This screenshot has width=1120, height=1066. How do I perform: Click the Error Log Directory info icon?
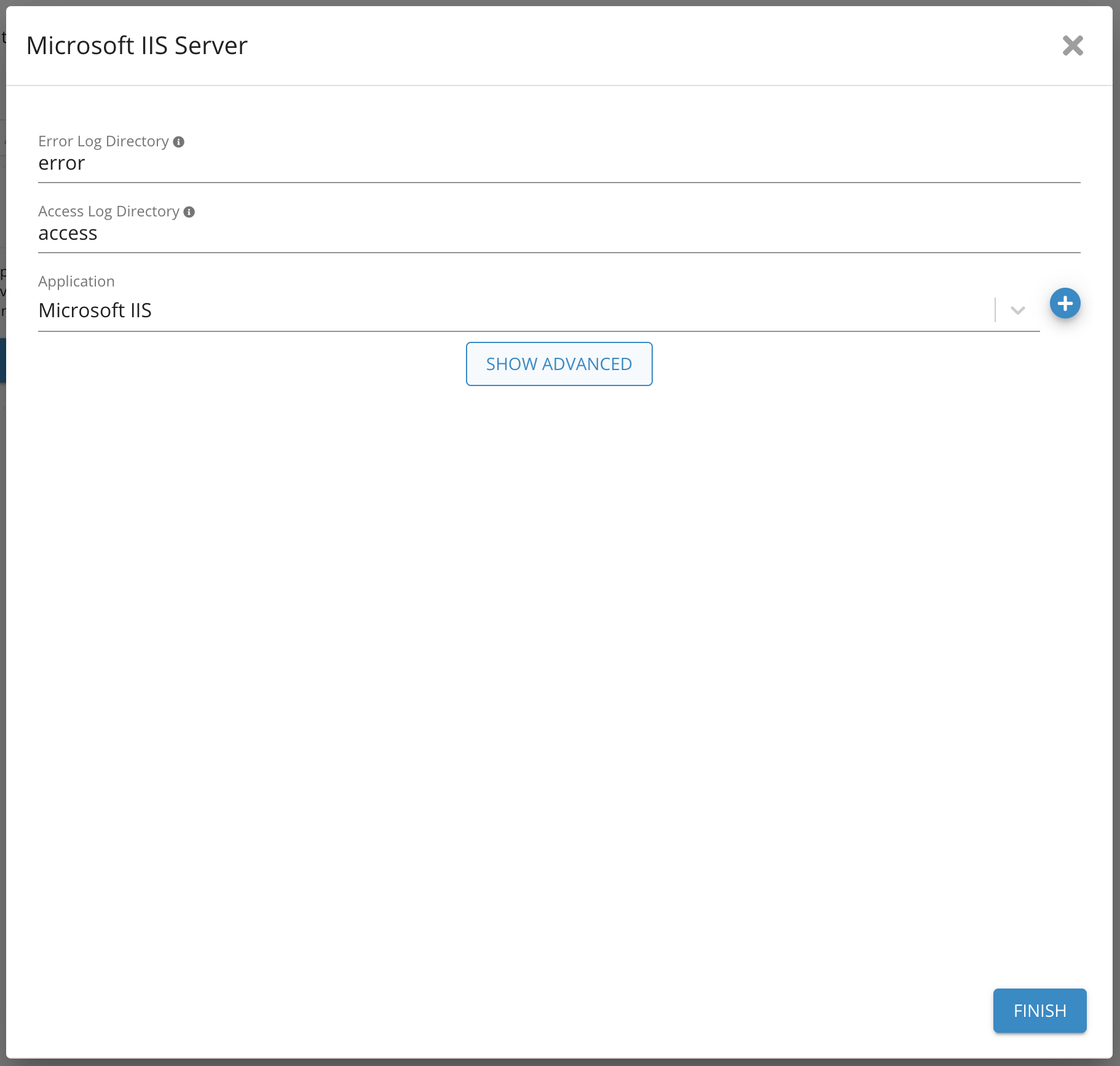[179, 142]
